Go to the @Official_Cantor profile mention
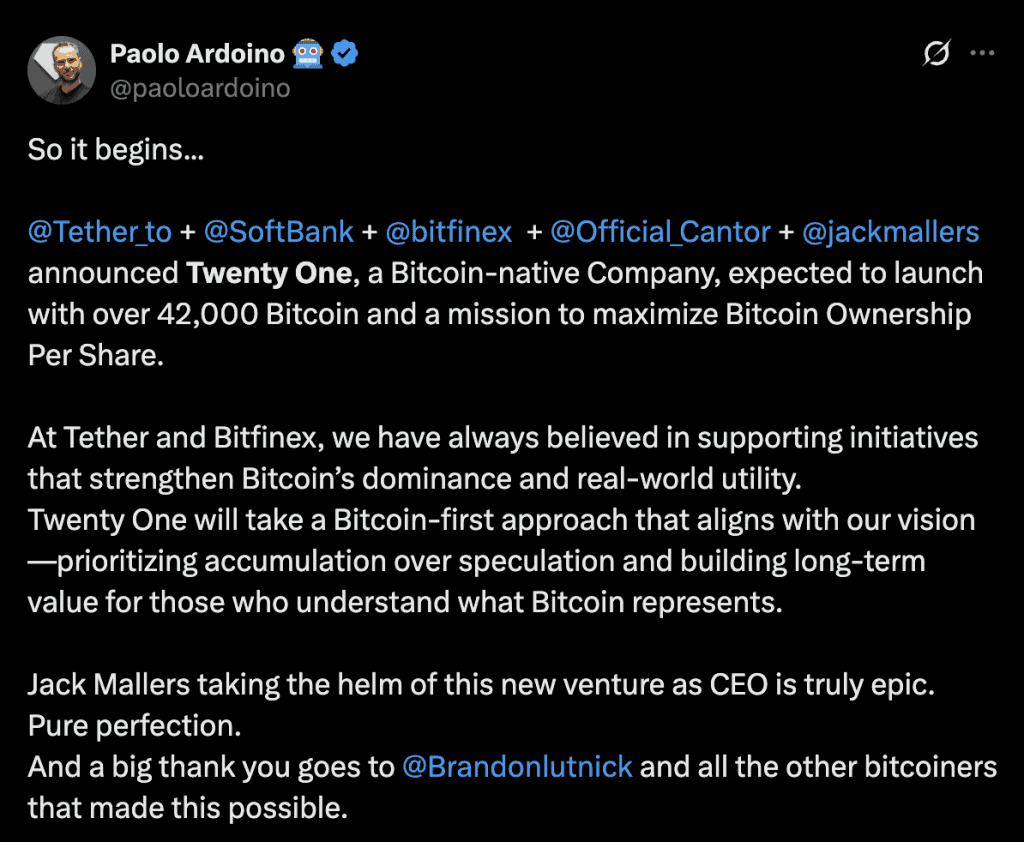Screen dimensions: 1024x842 point(660,232)
